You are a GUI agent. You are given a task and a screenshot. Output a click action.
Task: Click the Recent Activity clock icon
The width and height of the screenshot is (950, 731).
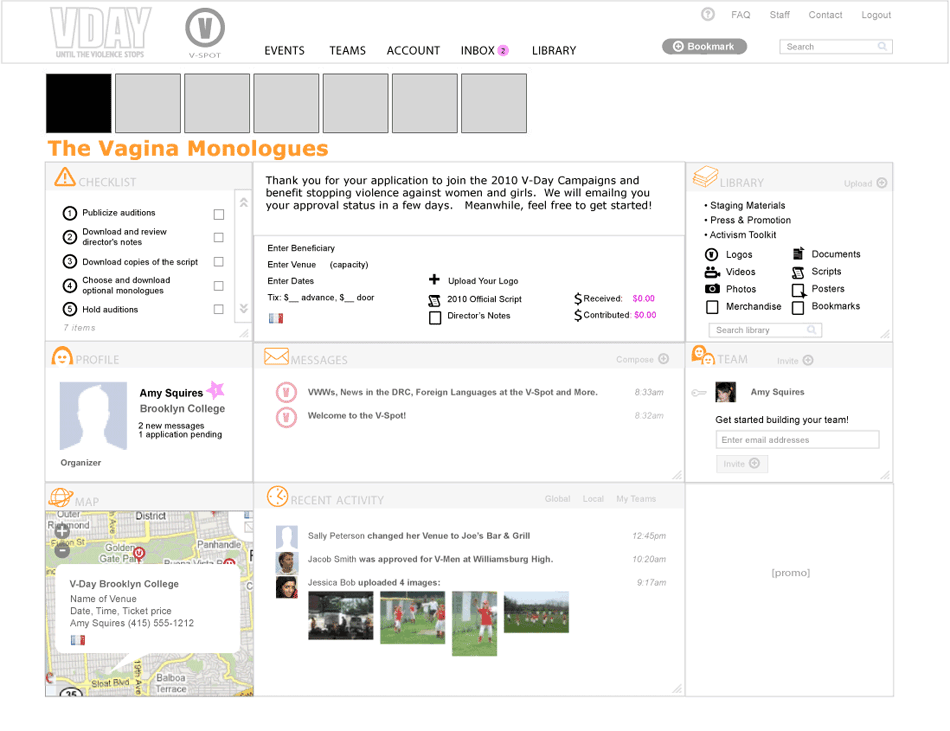click(x=277, y=496)
